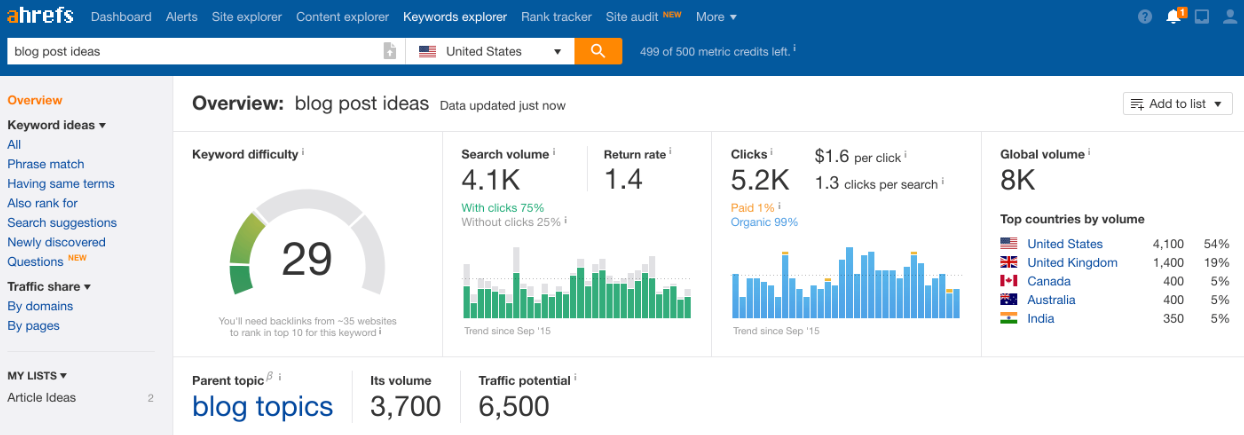Click the United Kingdom country link
The width and height of the screenshot is (1244, 435).
point(1072,262)
